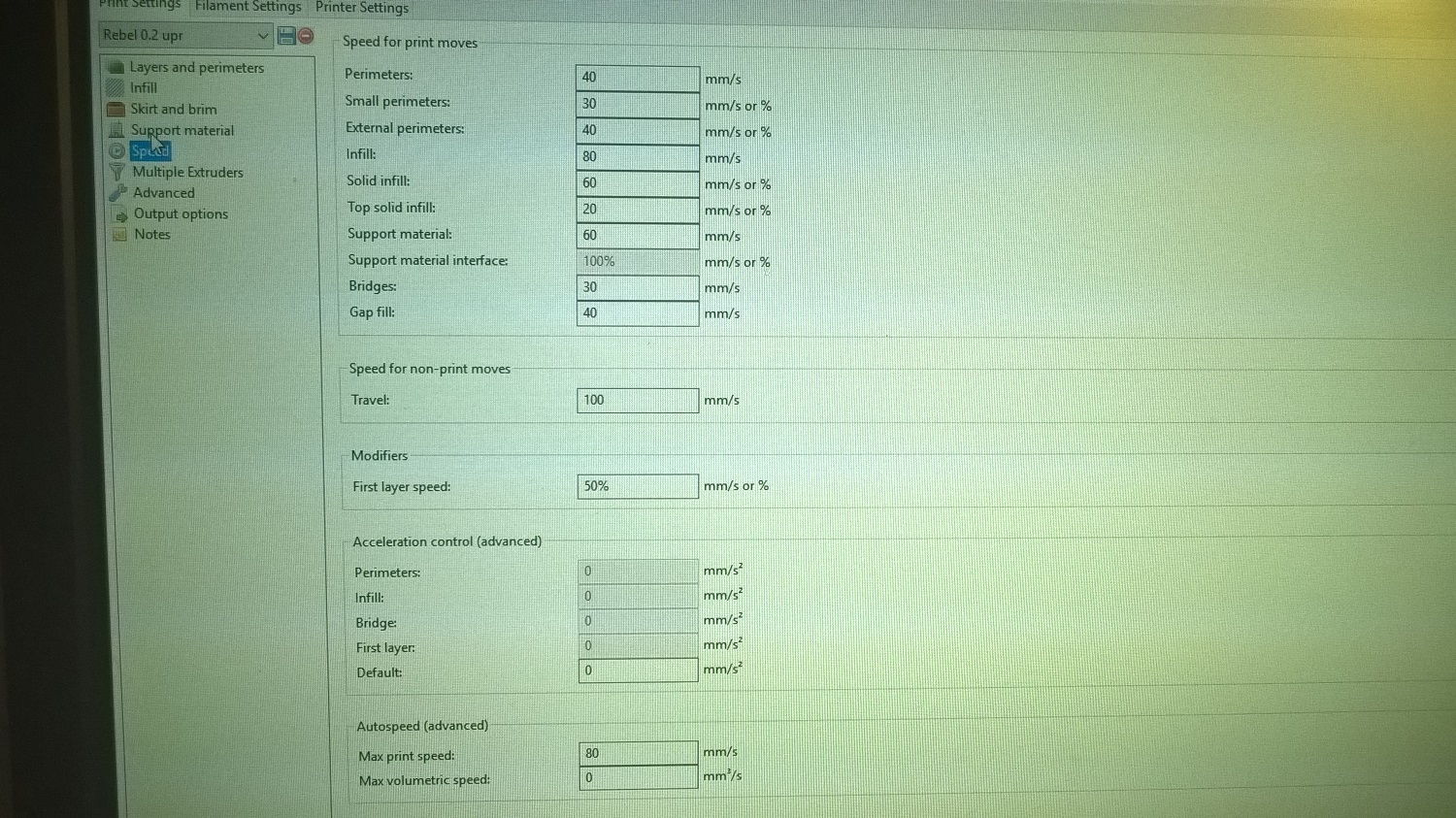This screenshot has height=818, width=1456.
Task: Click the Multiple Extruders funnel icon
Action: 117,172
